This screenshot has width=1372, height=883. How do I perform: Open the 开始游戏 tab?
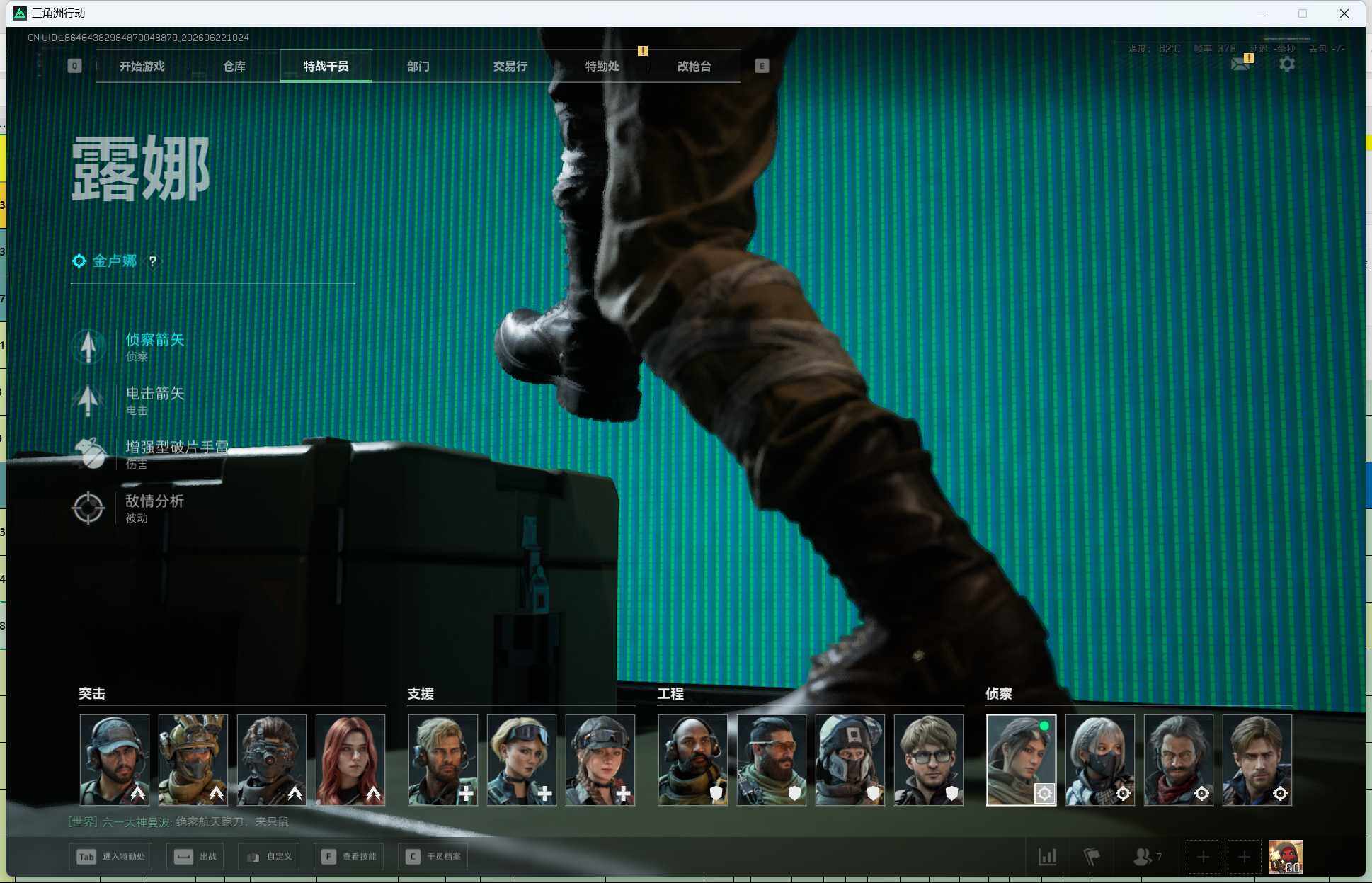[142, 66]
